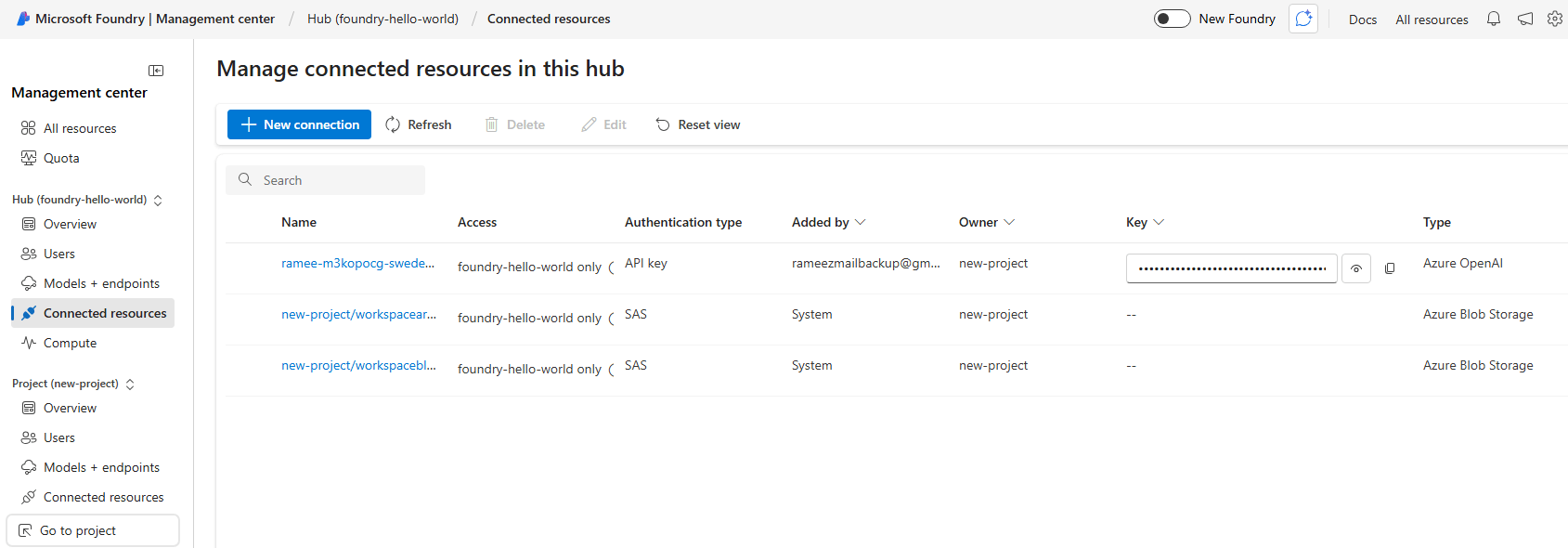This screenshot has width=1568, height=548.
Task: Click Reset view button
Action: (x=698, y=124)
